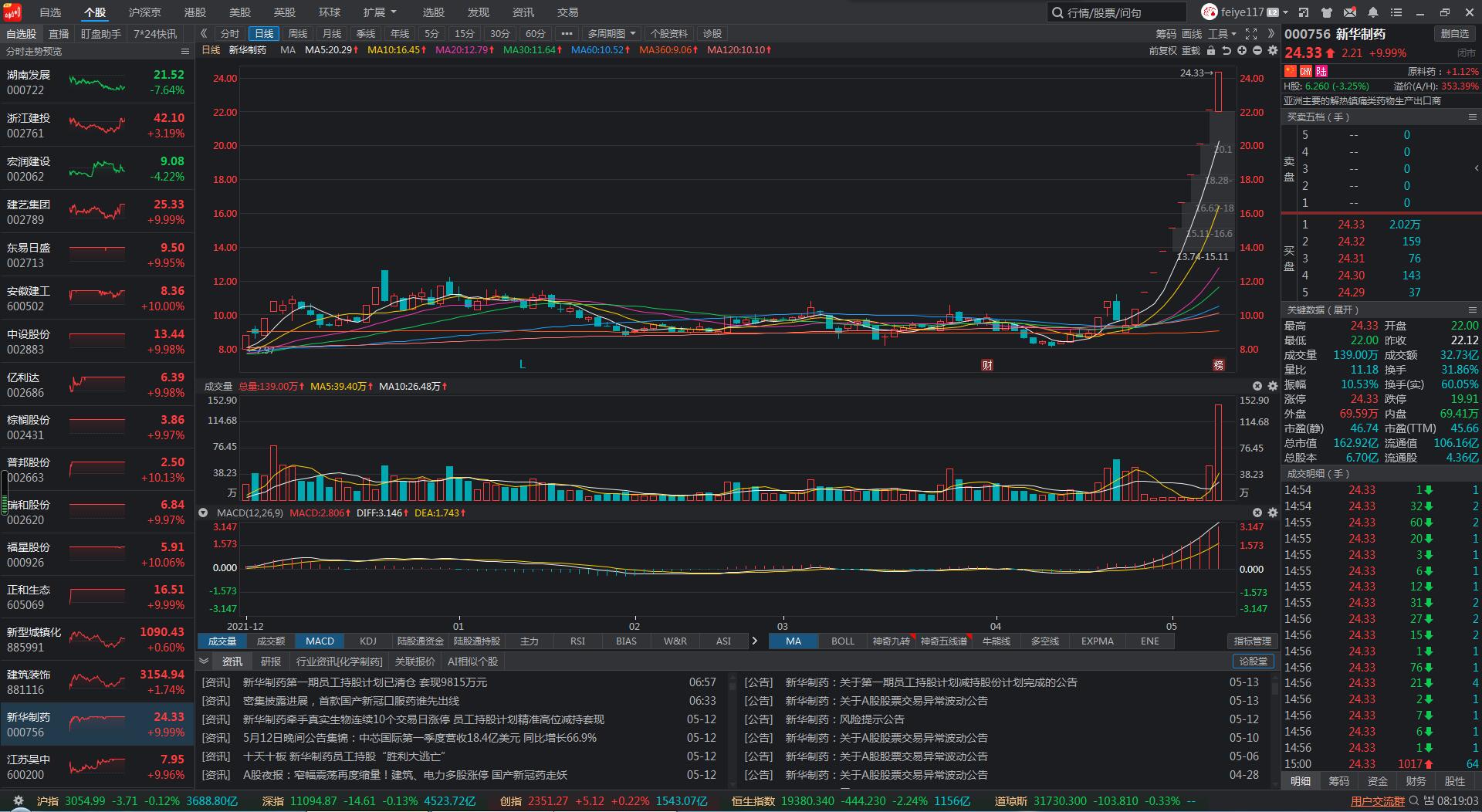Select 浙江建设 in watchlist

coord(97,125)
